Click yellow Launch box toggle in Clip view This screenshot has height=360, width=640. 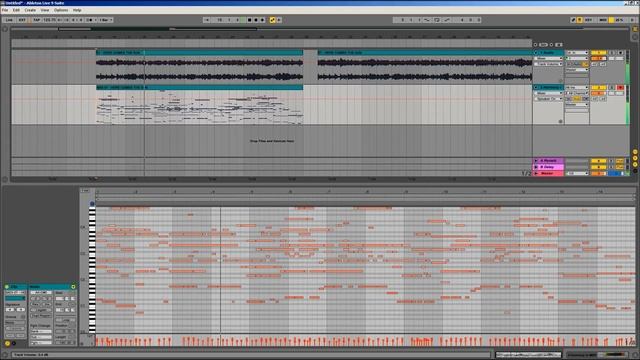pyautogui.click(x=7, y=343)
